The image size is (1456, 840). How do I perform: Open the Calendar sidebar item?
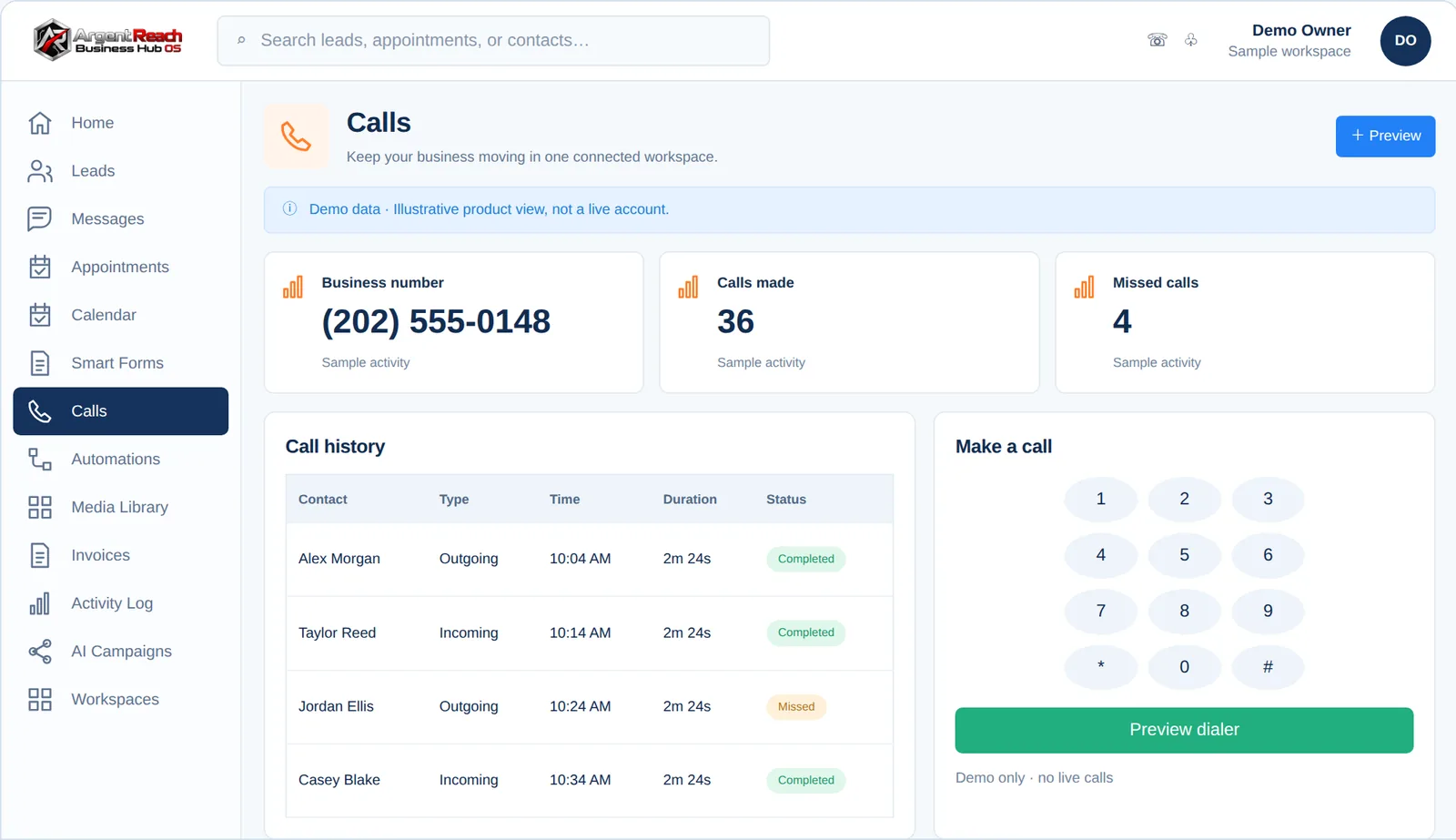click(x=120, y=315)
